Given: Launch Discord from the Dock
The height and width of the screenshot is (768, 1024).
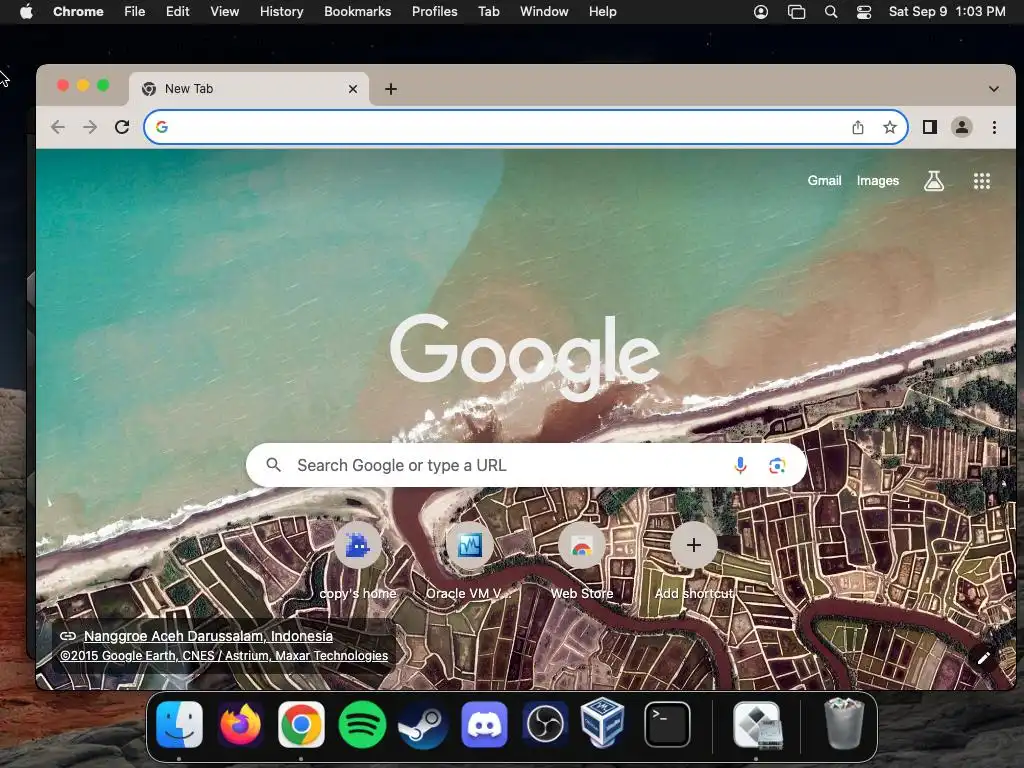Looking at the screenshot, I should click(484, 724).
